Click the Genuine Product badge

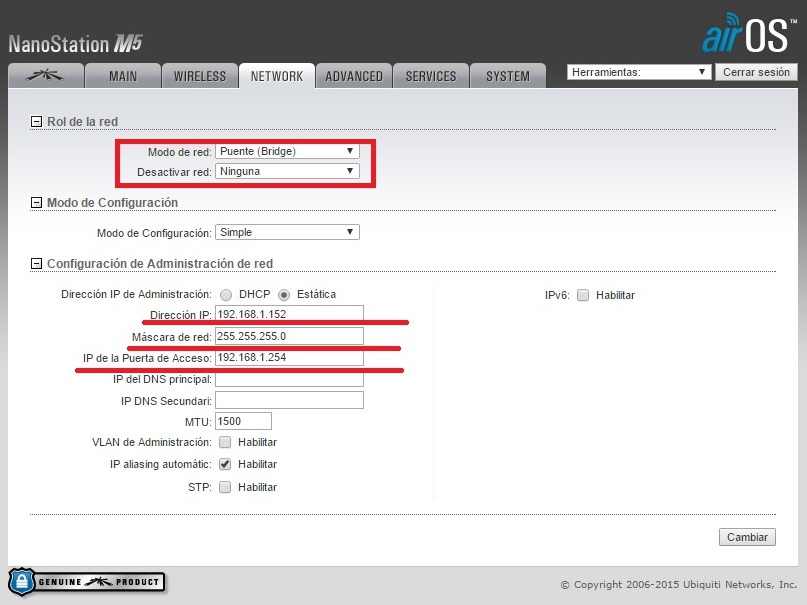point(86,582)
